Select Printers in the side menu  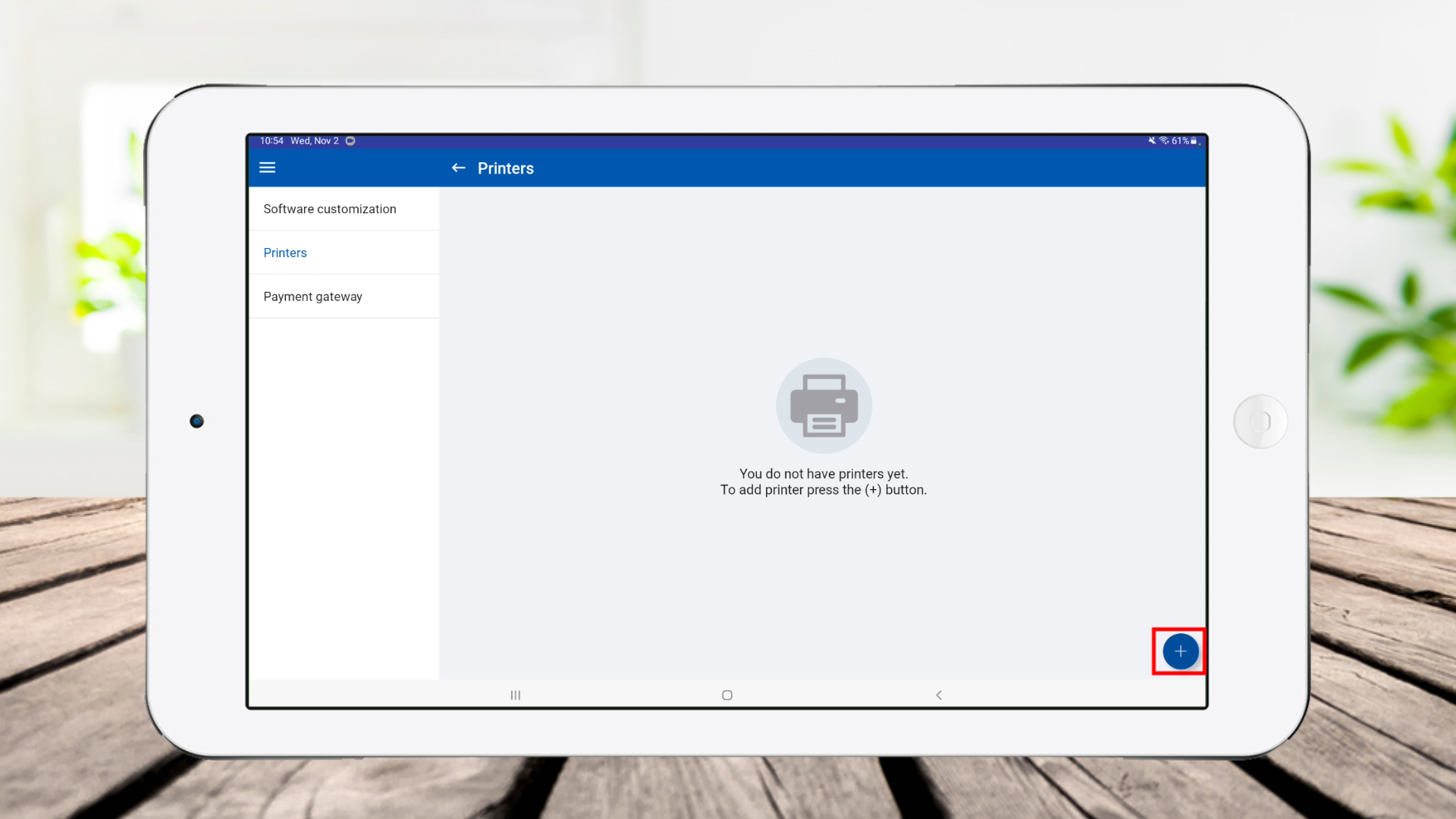[x=285, y=253]
